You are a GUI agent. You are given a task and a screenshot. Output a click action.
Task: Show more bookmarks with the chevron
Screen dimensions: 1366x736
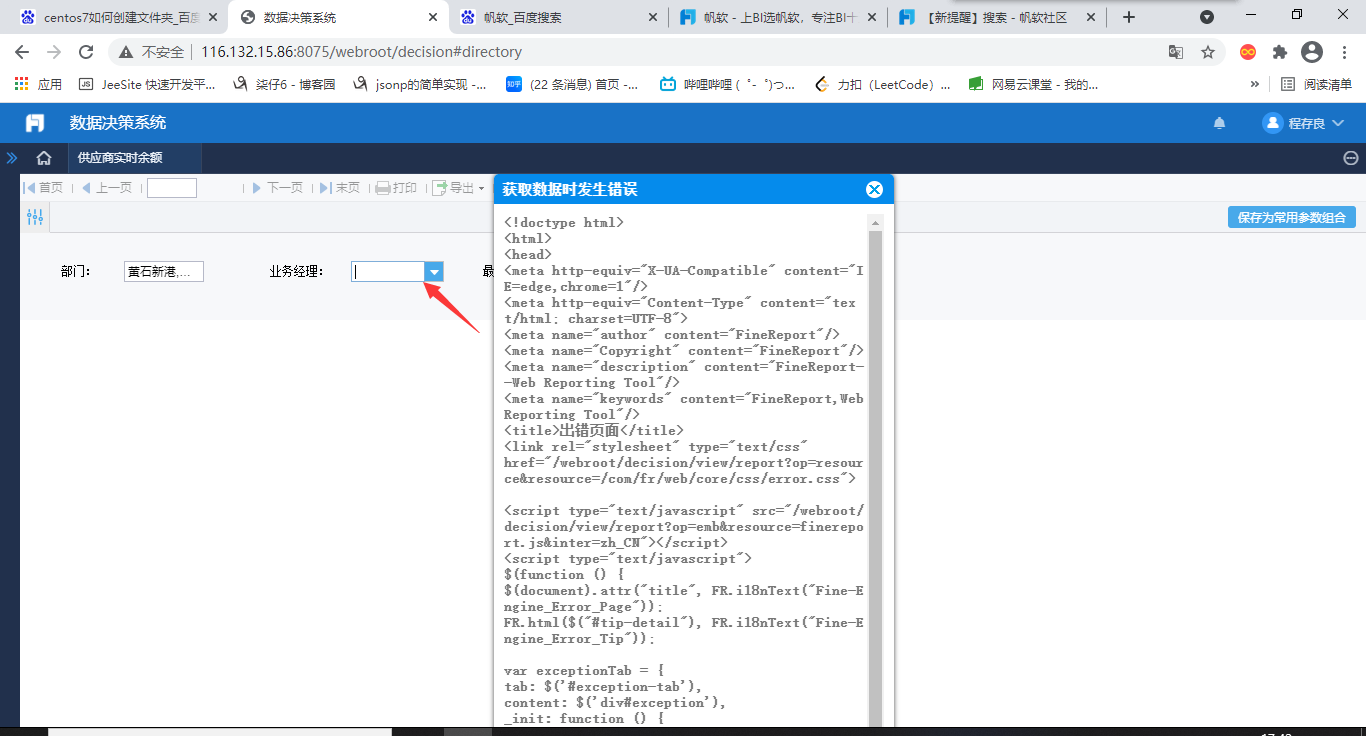click(x=1255, y=85)
